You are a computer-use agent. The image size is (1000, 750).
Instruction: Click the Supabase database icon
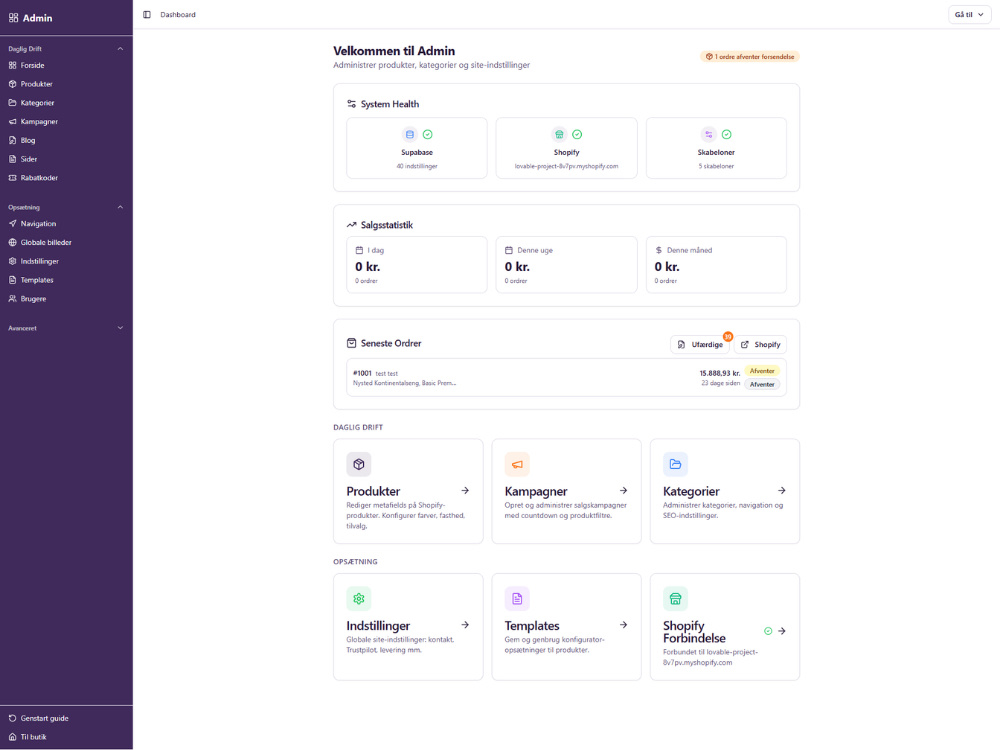click(x=409, y=135)
